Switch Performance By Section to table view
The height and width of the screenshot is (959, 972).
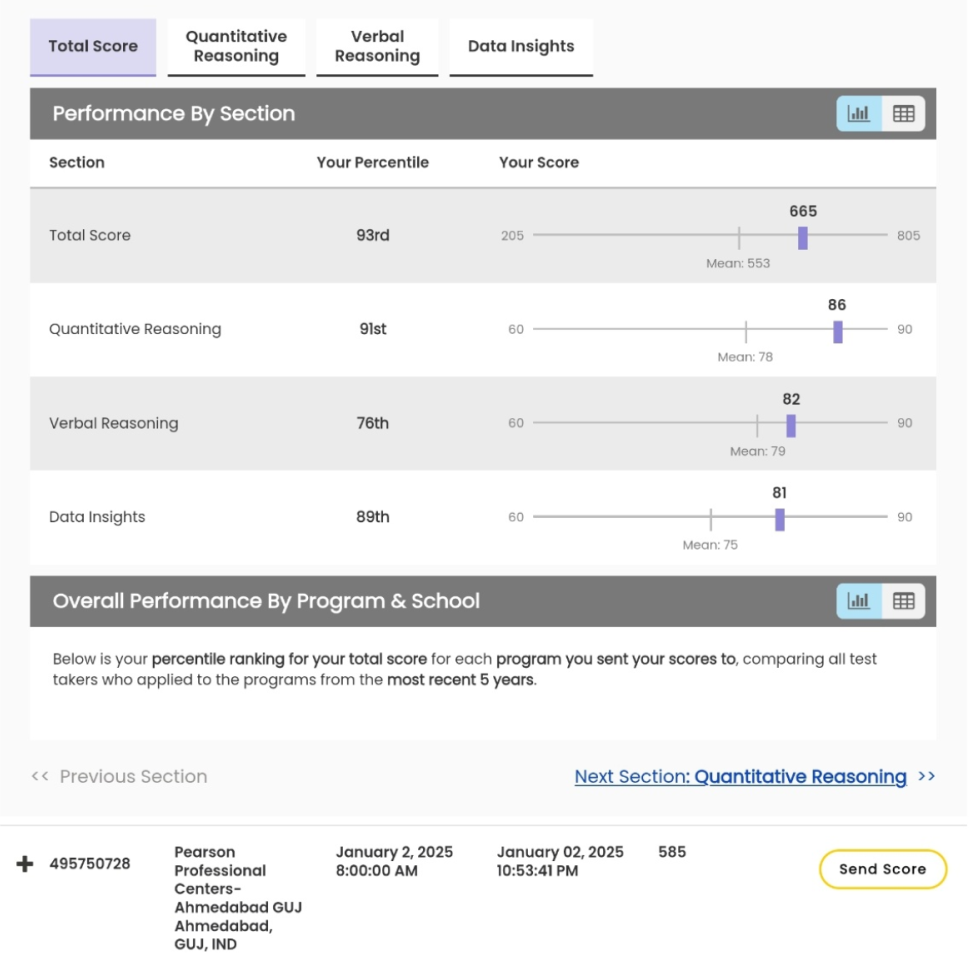903,114
